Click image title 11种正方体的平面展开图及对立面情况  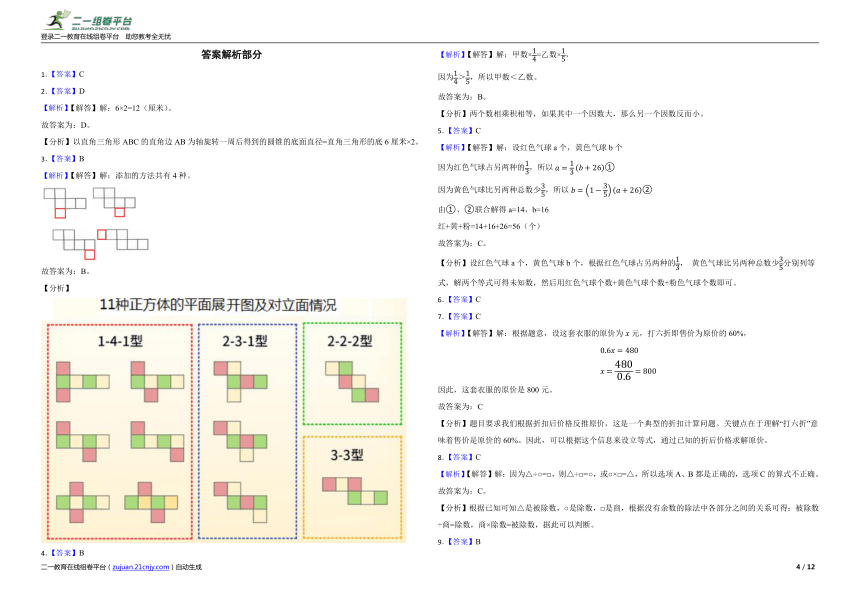(x=218, y=305)
